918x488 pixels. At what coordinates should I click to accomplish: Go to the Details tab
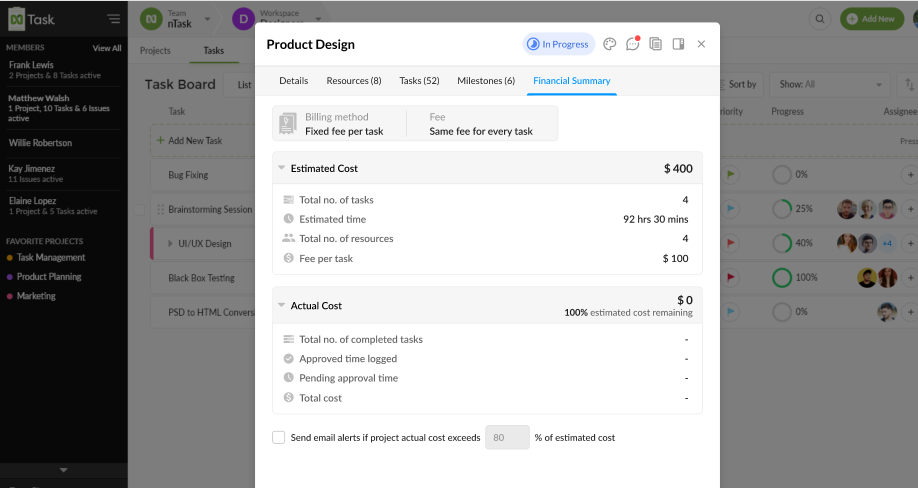293,81
